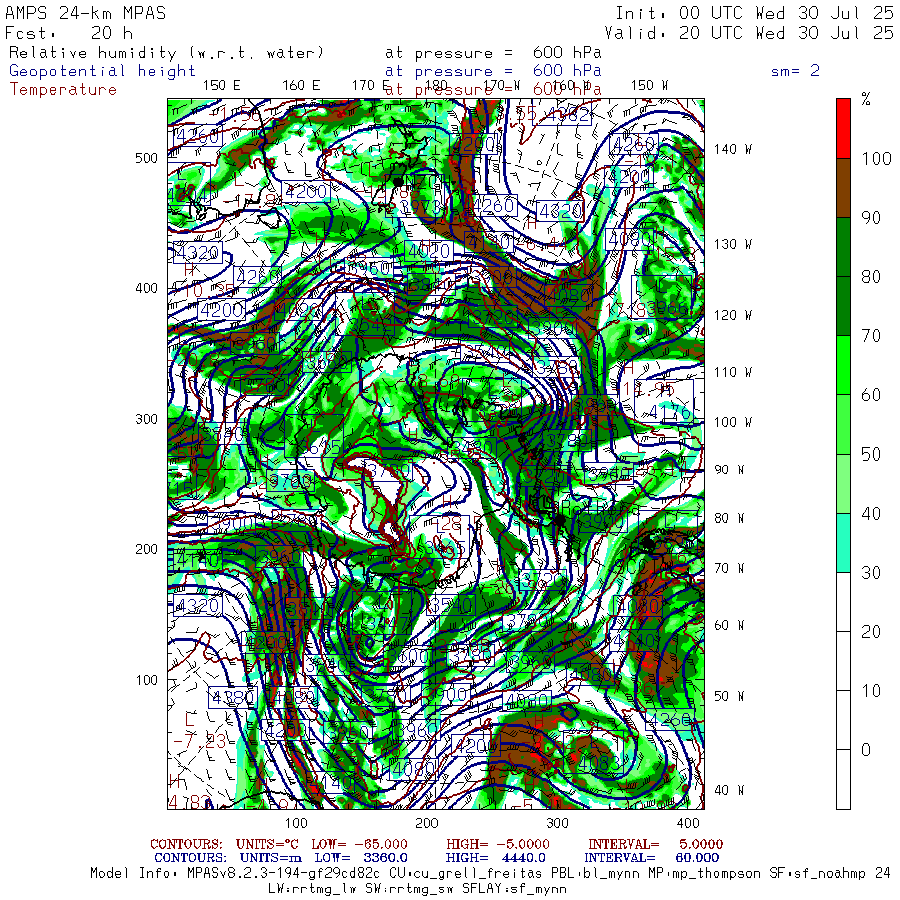Click the '50 W' longitude label
Image resolution: width=900 pixels, height=900 pixels.
tap(729, 696)
